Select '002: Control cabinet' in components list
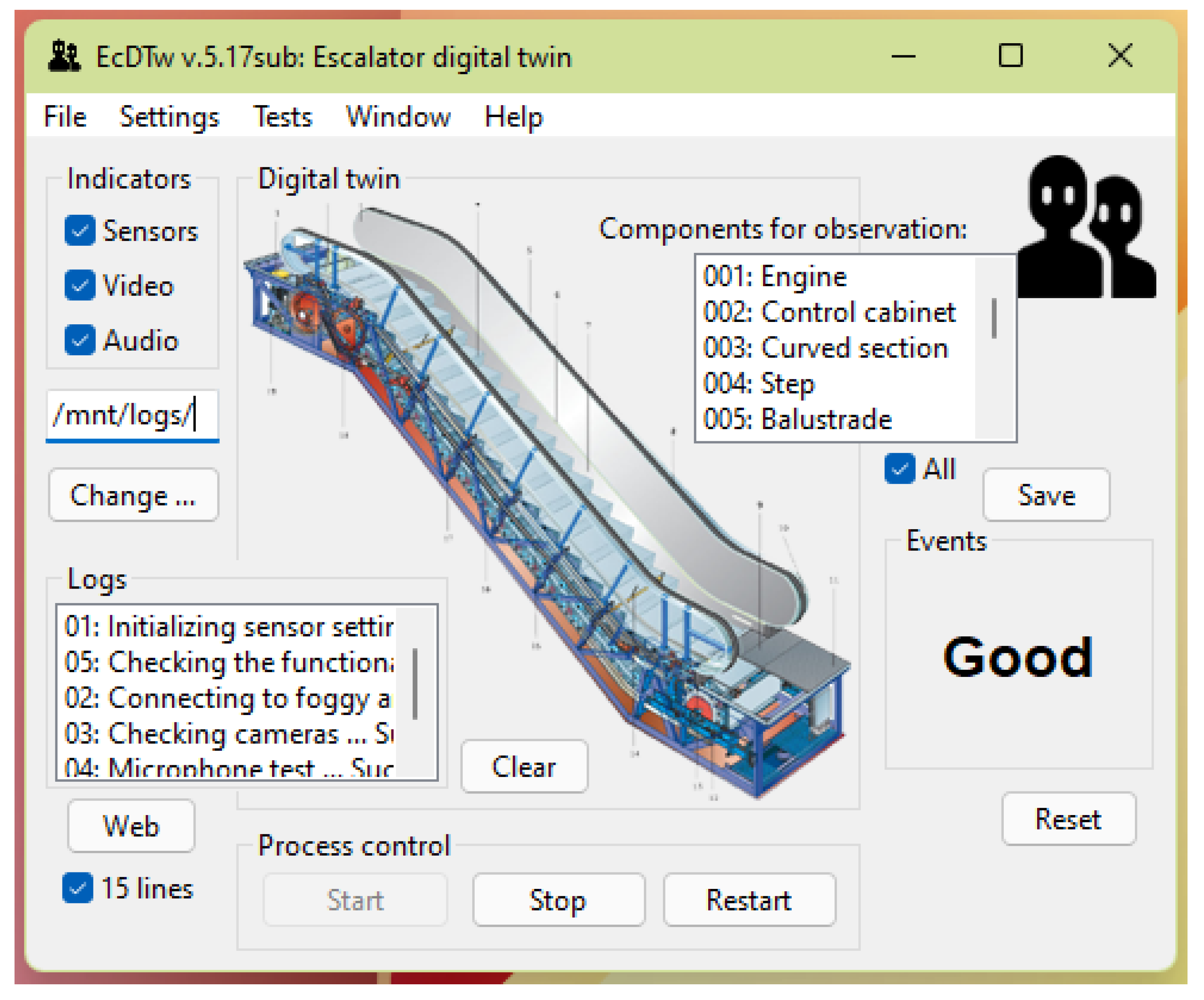The width and height of the screenshot is (1204, 1000). tap(829, 313)
